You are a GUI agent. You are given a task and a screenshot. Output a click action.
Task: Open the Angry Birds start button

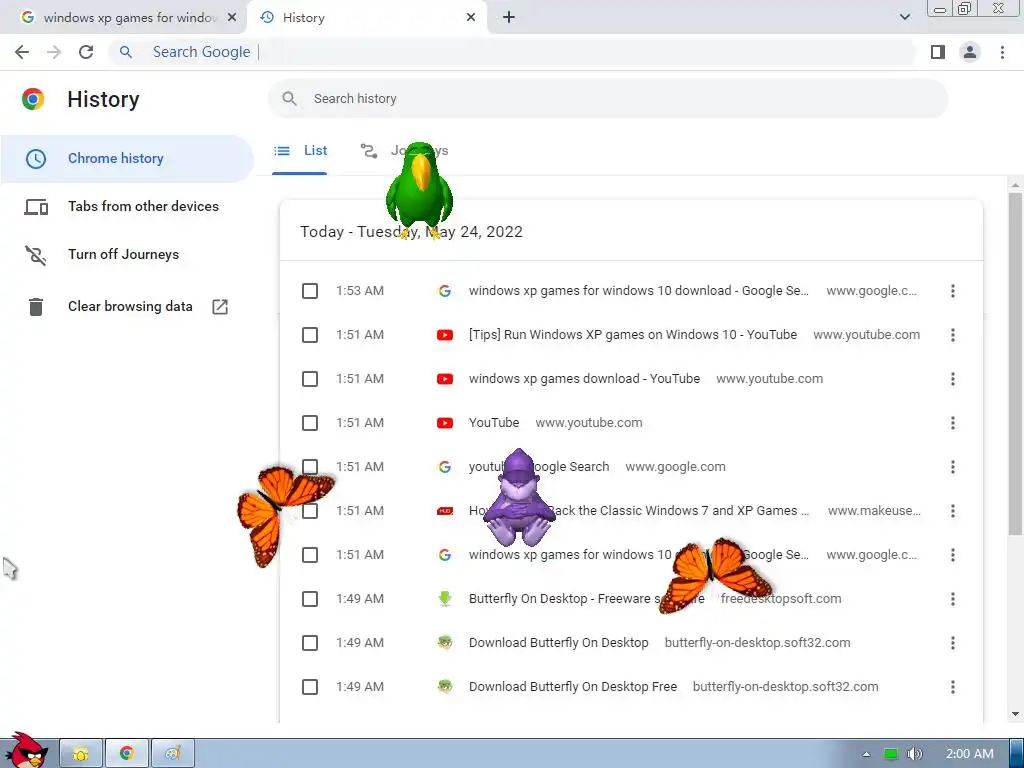click(26, 750)
